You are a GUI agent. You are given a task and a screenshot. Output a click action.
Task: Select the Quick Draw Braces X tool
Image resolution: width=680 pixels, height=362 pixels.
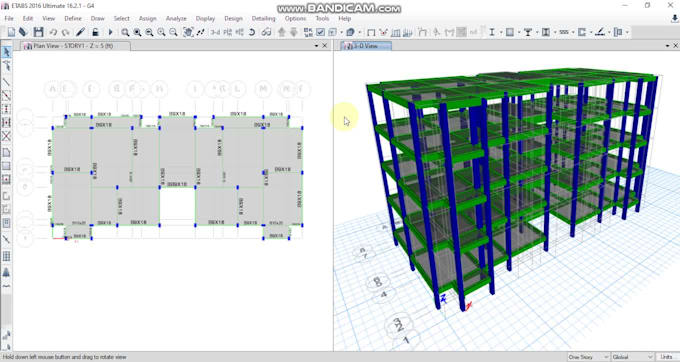coord(7,136)
